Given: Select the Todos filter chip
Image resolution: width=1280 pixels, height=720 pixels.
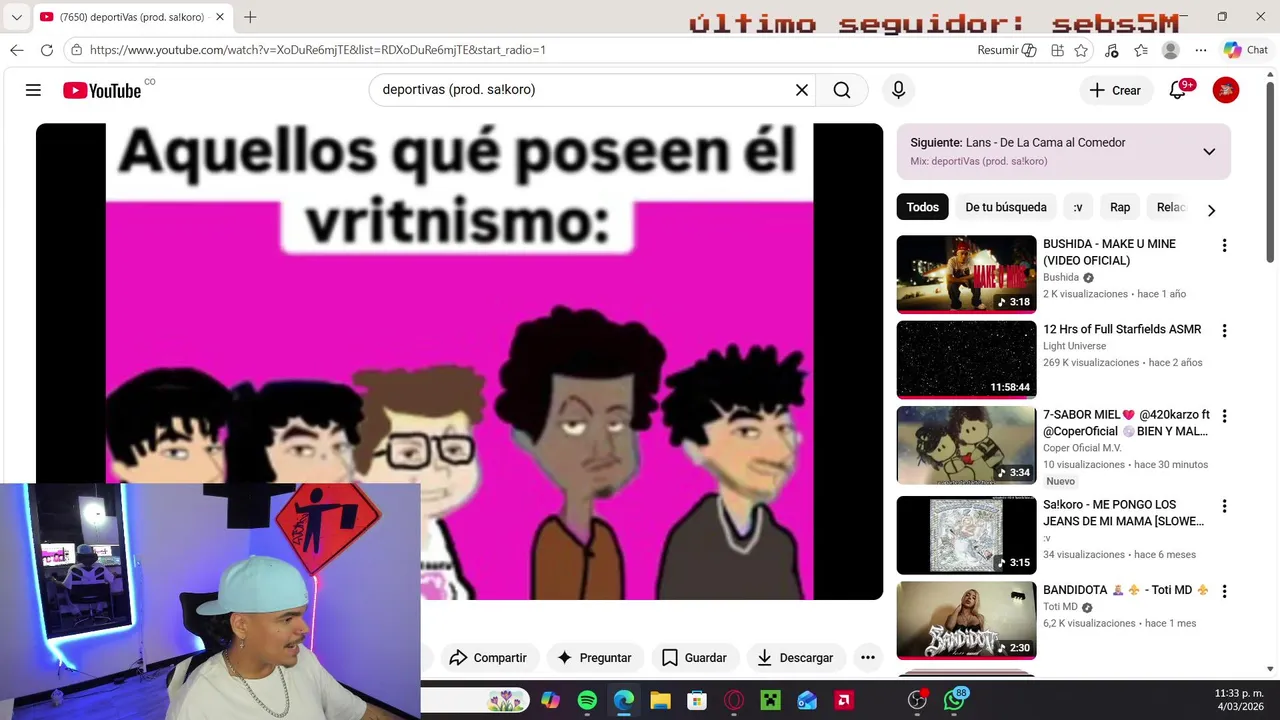Looking at the screenshot, I should point(922,207).
